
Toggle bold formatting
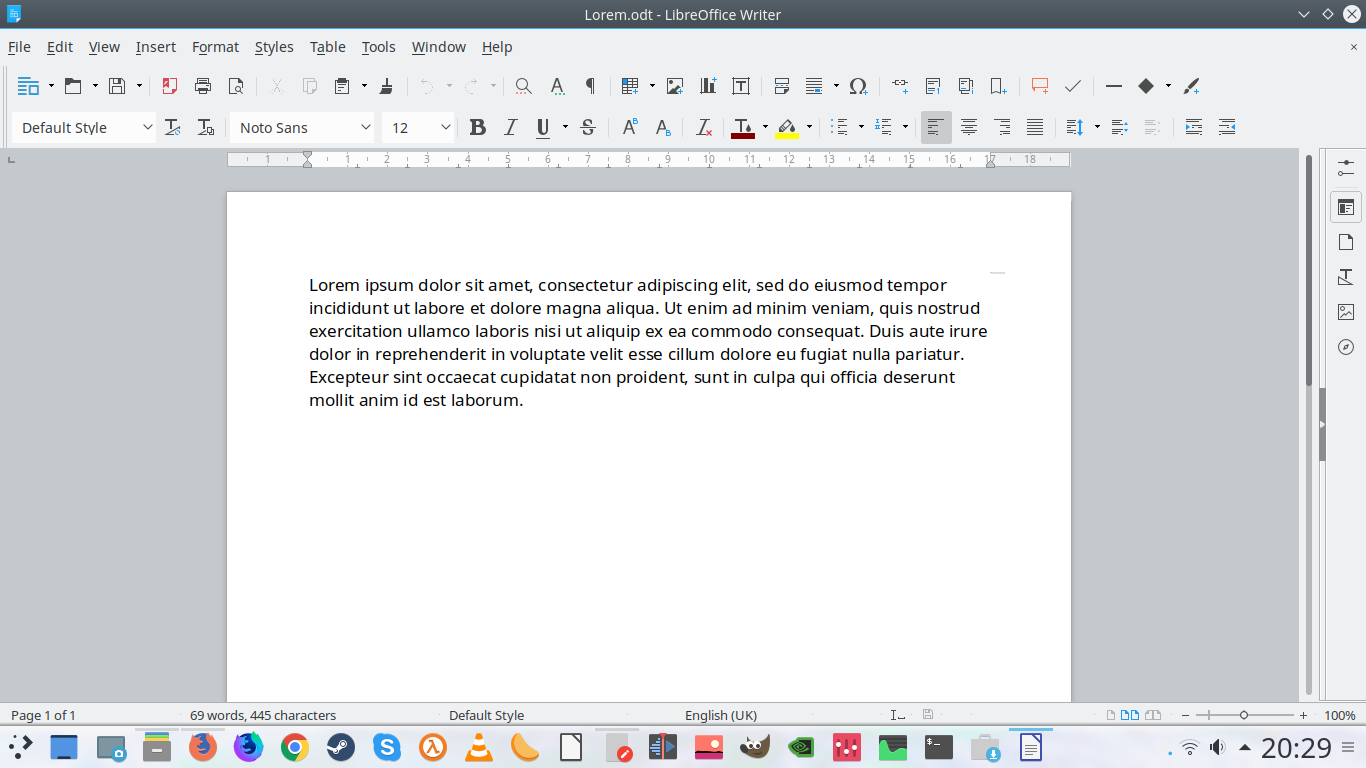478,127
